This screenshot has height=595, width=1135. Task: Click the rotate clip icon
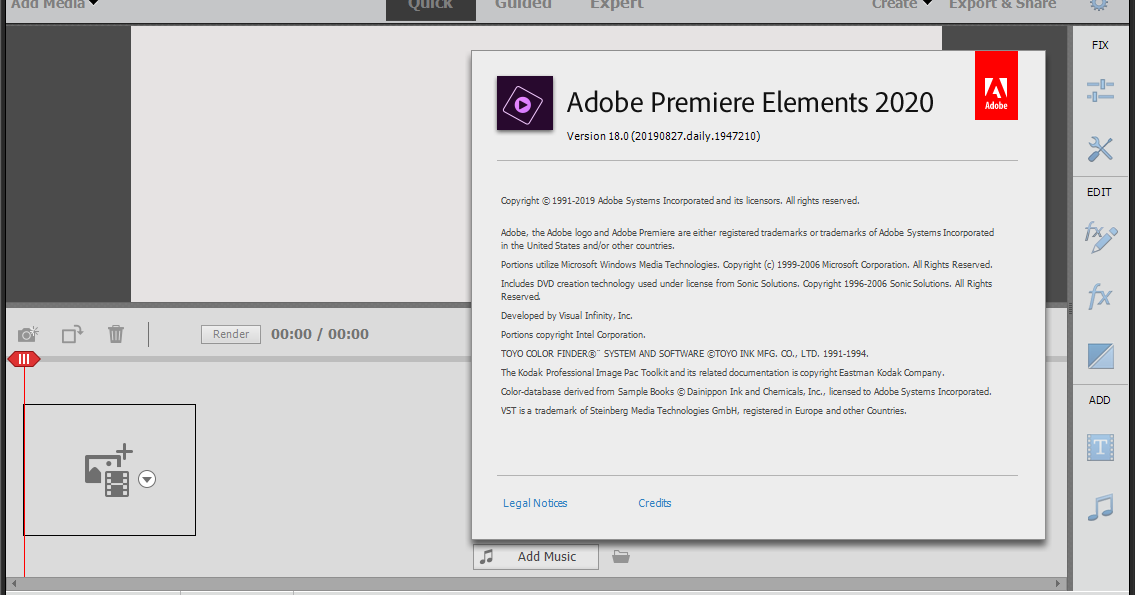coord(72,334)
